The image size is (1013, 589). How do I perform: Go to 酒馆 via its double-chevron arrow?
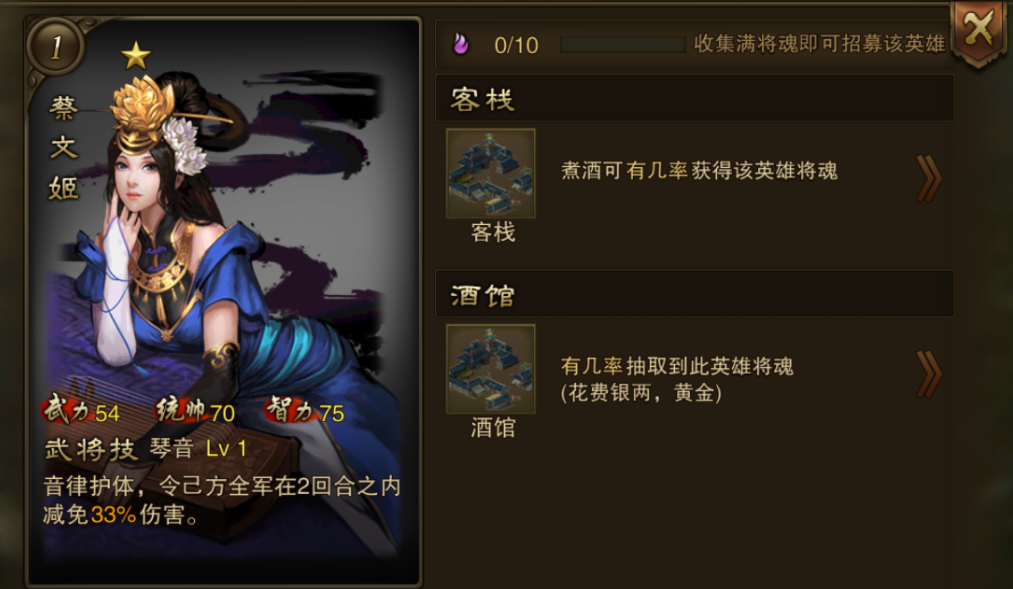[x=929, y=374]
